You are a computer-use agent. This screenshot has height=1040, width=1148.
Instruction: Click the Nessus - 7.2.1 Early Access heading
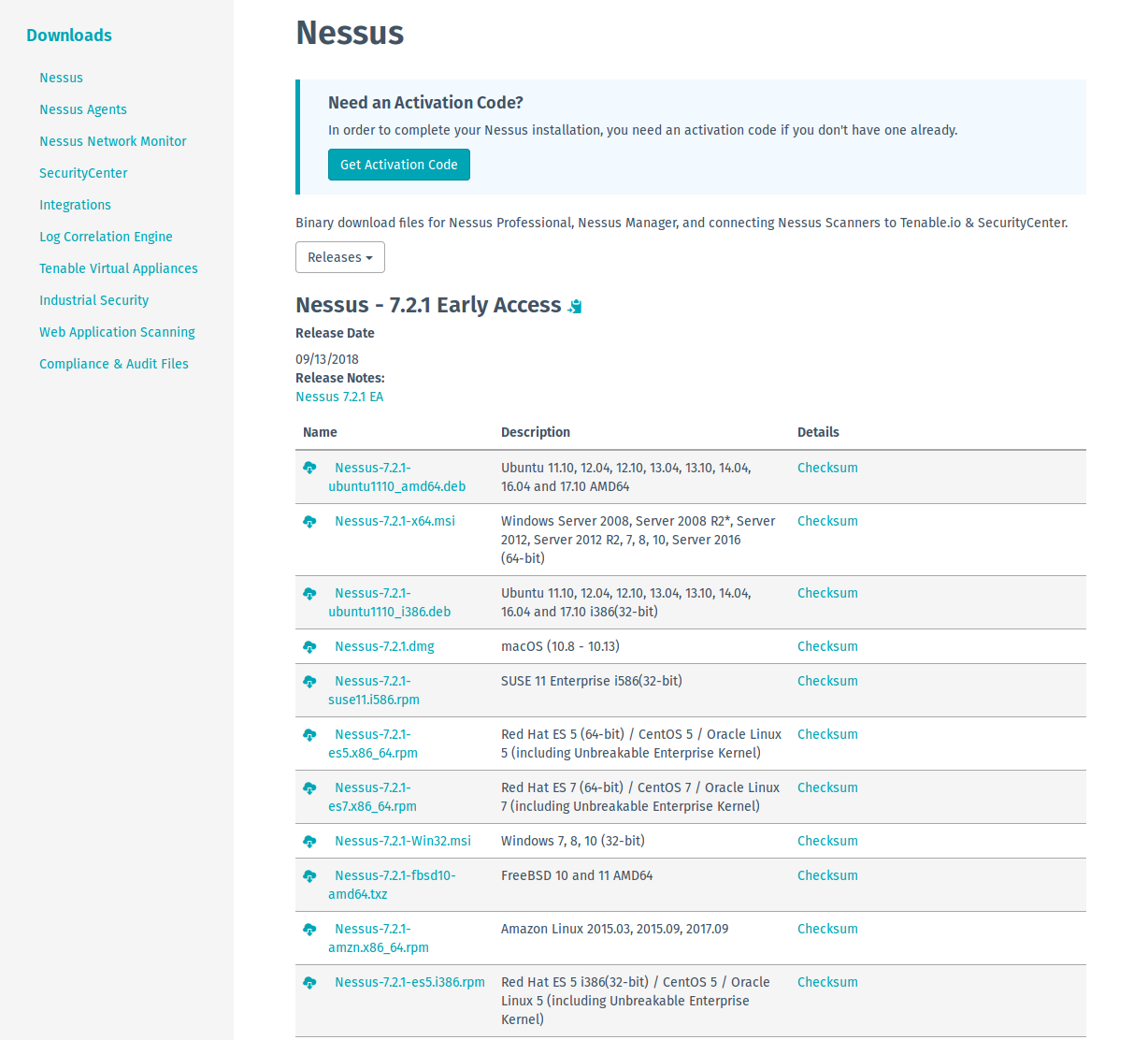[x=428, y=306]
